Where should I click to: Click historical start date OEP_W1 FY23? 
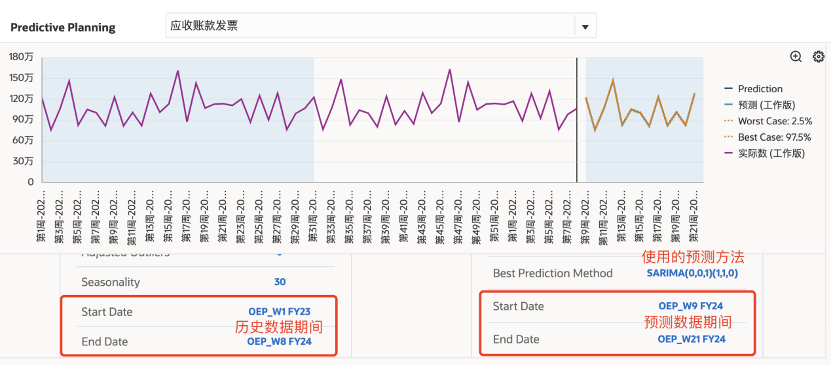point(279,312)
